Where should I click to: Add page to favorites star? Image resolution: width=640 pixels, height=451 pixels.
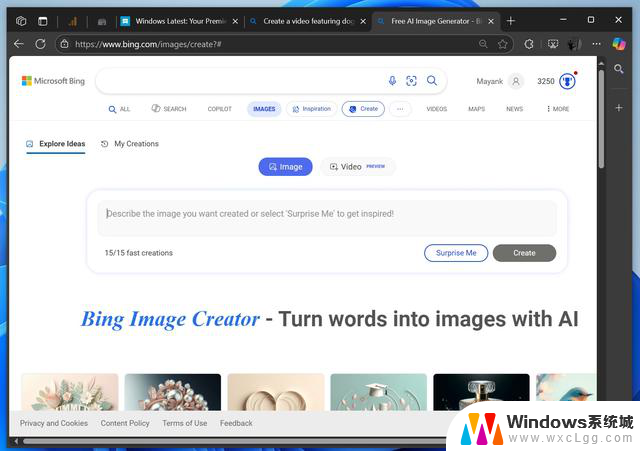pos(502,44)
